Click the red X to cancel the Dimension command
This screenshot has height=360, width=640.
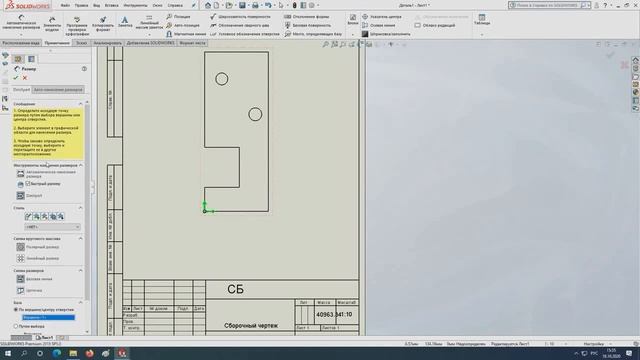pyautogui.click(x=25, y=78)
